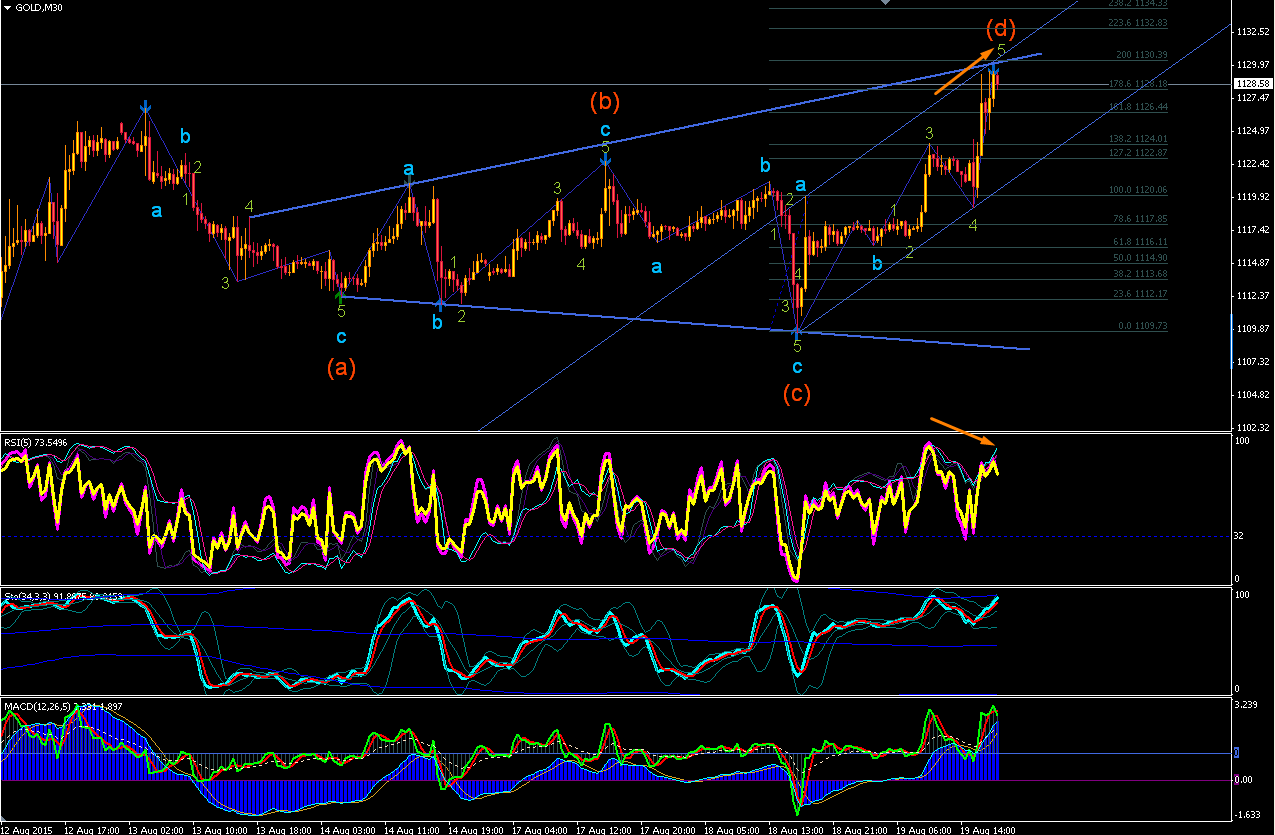Click the RSI(5) indicator label

[x=37, y=442]
